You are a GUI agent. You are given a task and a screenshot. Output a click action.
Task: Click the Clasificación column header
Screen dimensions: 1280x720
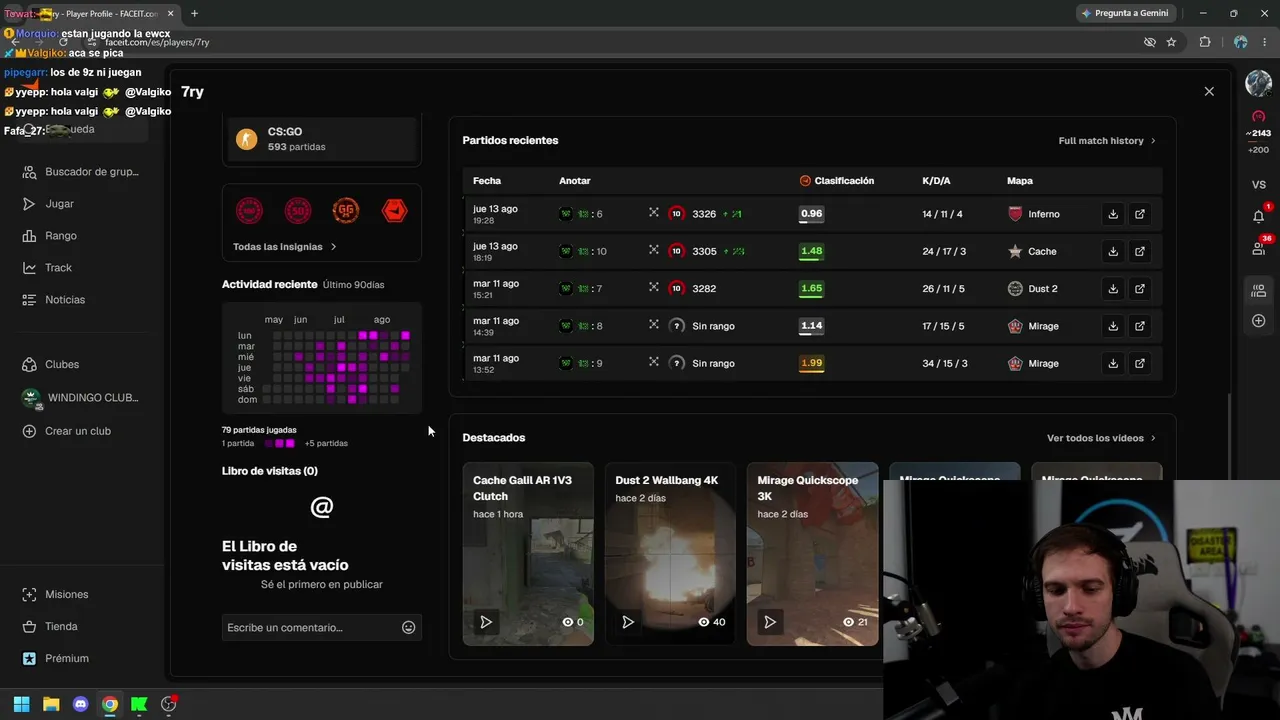[837, 181]
